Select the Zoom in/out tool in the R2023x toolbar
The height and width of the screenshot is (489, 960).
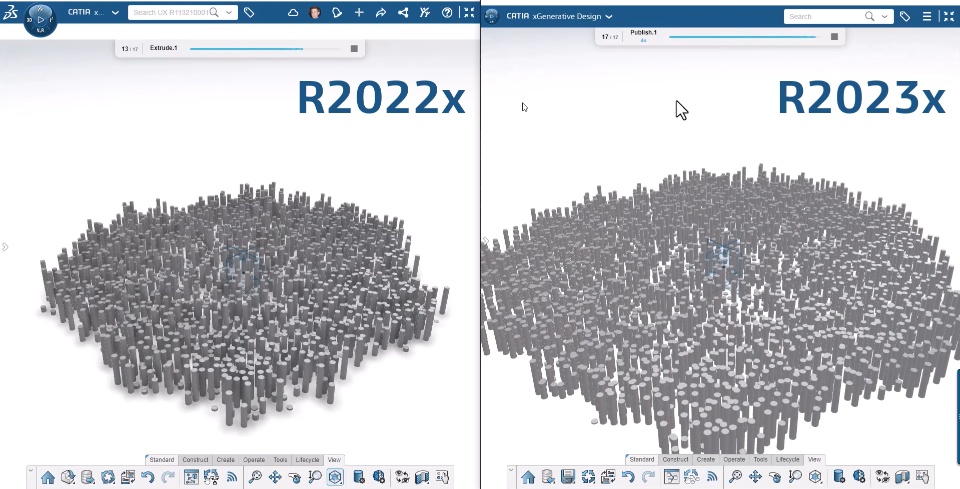click(795, 477)
